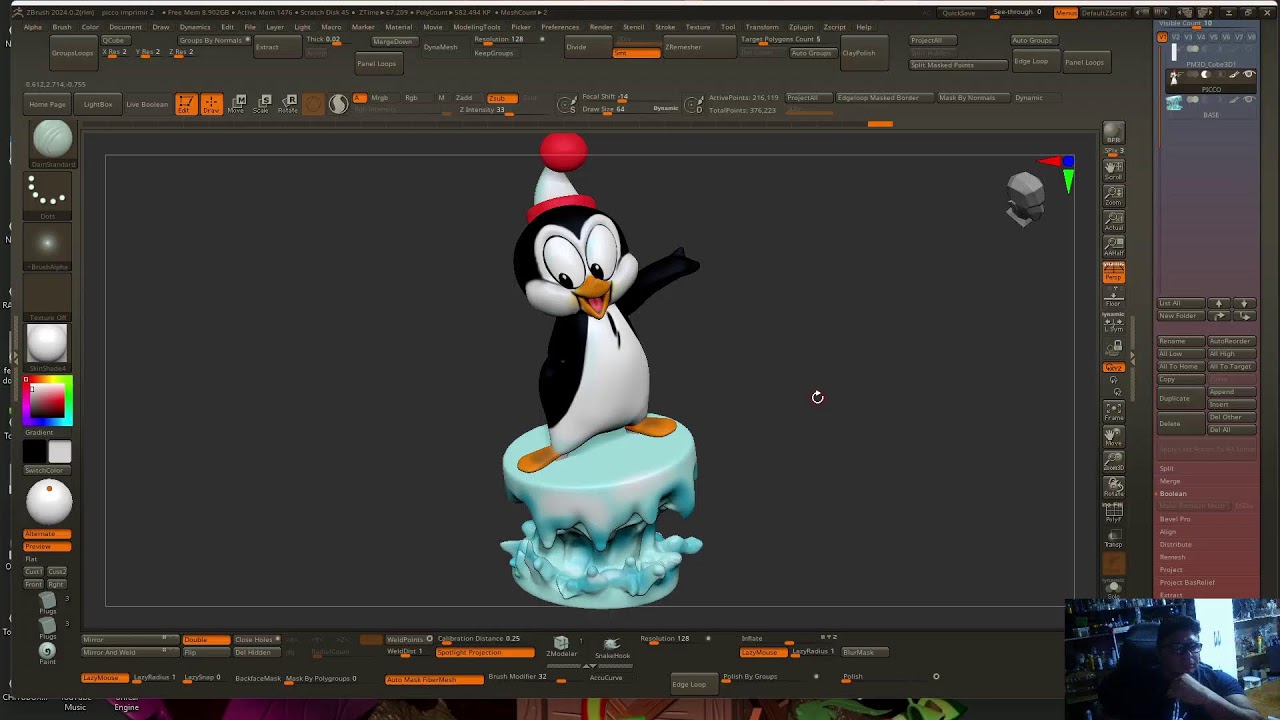Toggle Perspective view (Persp) button

tap(1113, 271)
